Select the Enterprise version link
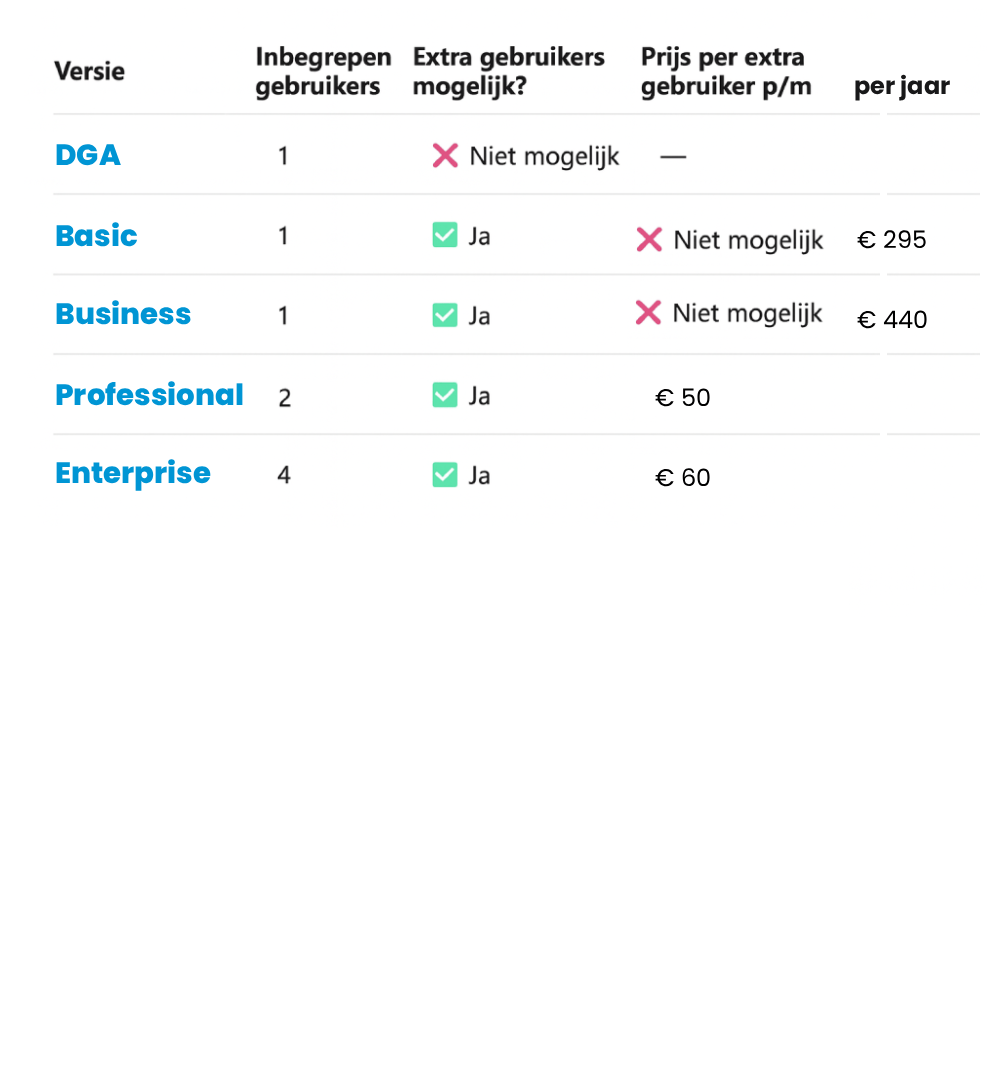Image resolution: width=987 pixels, height=1080 pixels. pyautogui.click(x=133, y=473)
